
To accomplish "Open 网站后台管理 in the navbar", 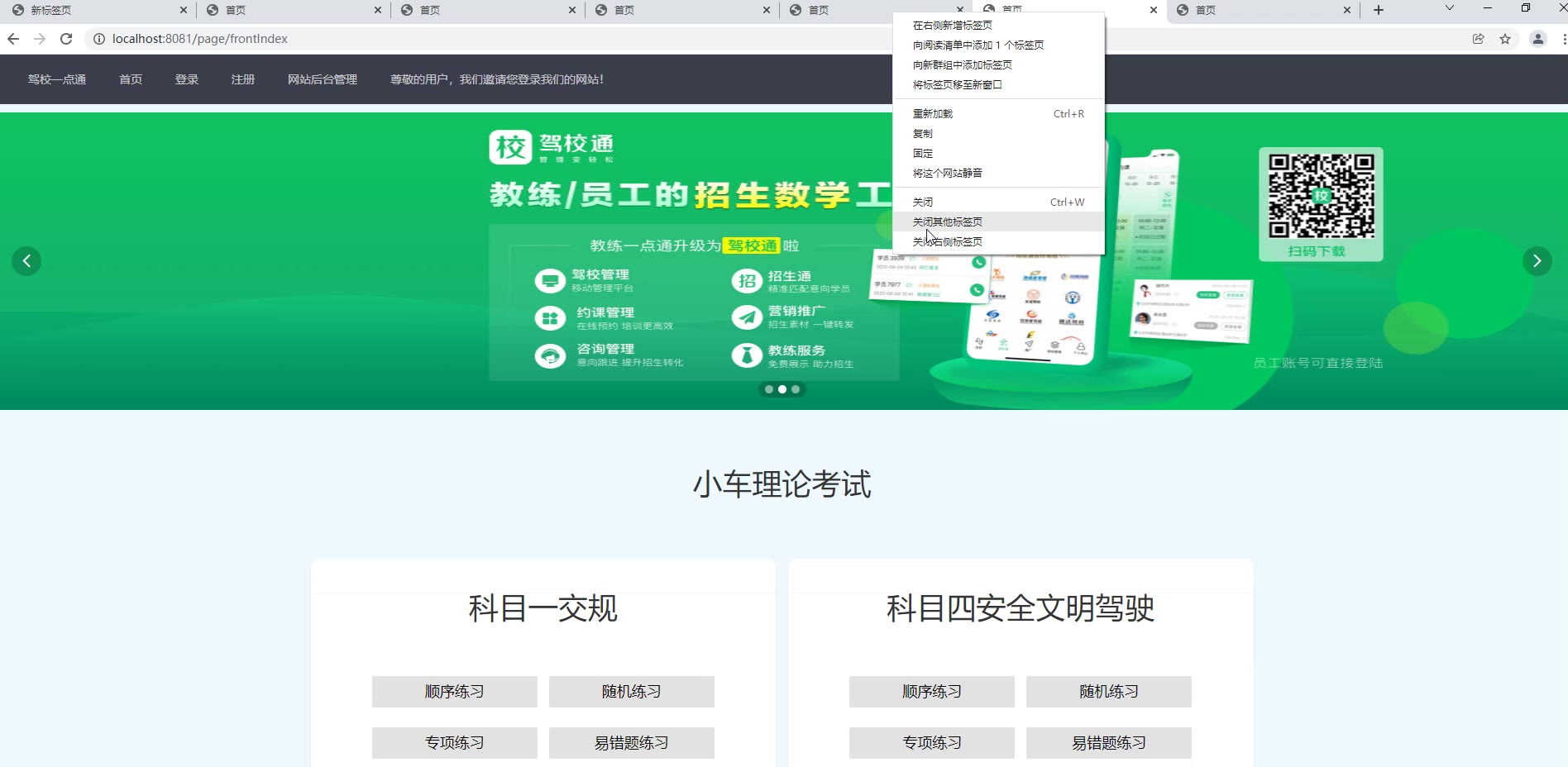I will (323, 79).
